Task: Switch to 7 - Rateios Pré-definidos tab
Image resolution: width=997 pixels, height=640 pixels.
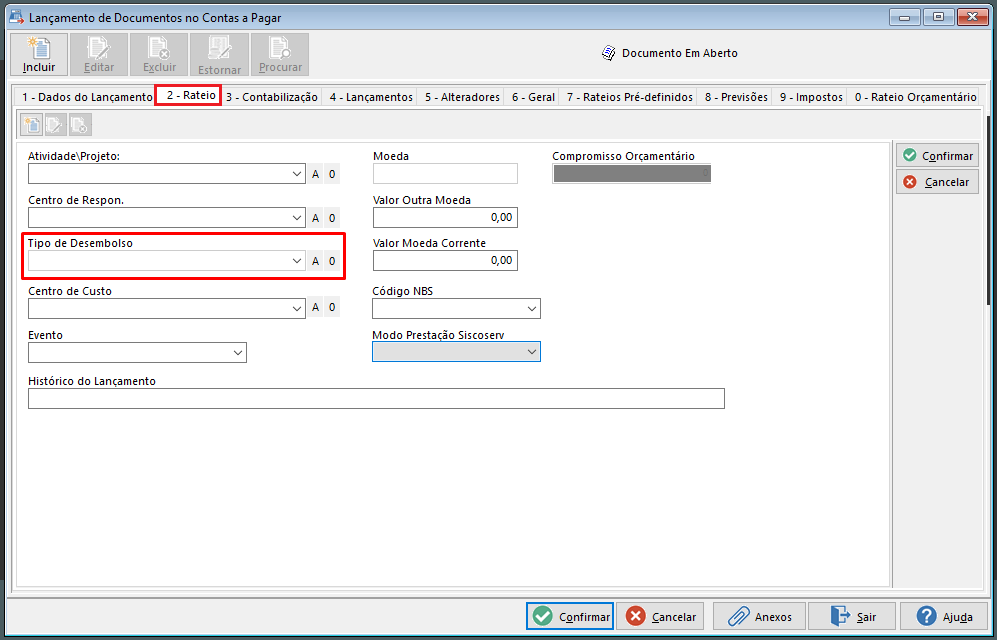Action: (x=629, y=97)
